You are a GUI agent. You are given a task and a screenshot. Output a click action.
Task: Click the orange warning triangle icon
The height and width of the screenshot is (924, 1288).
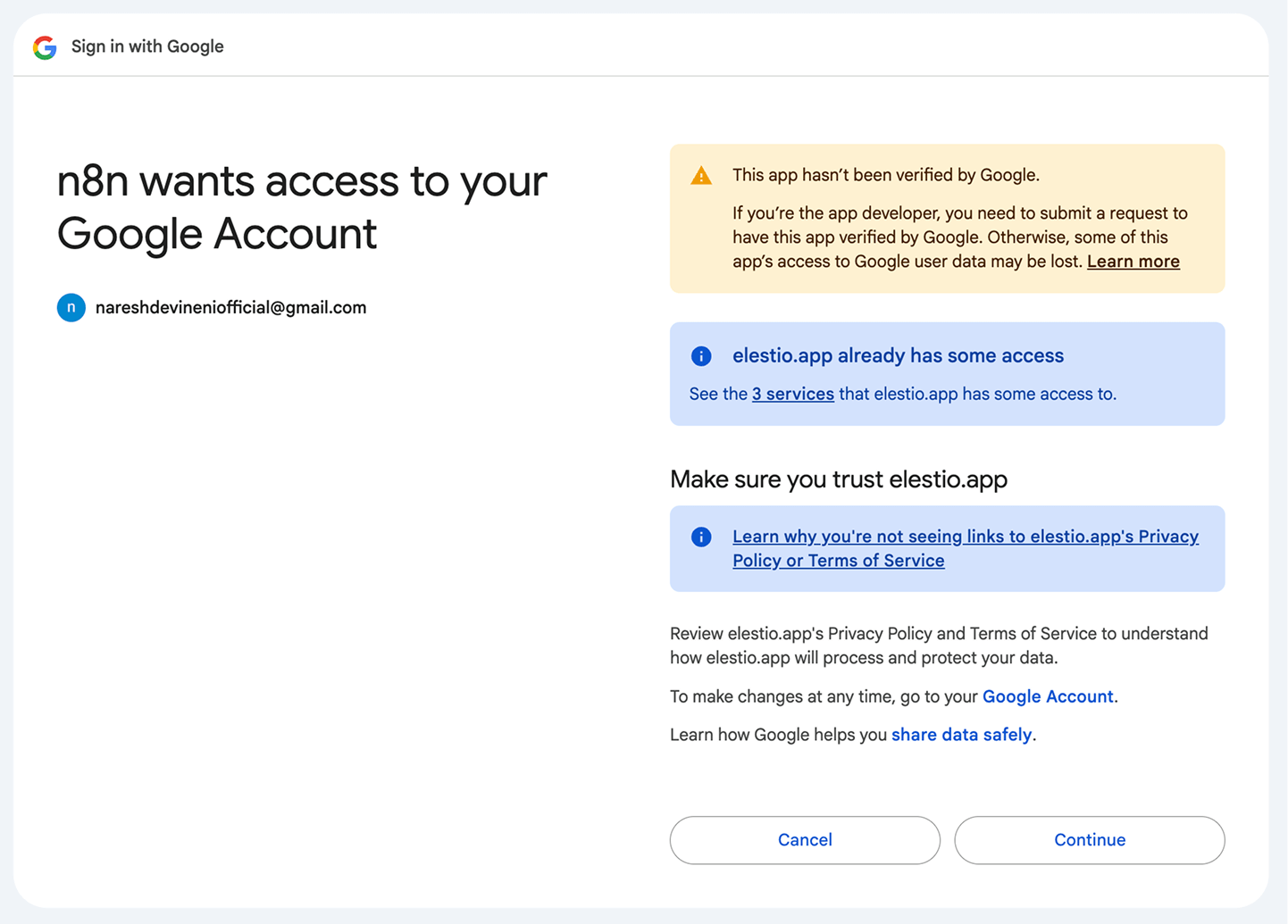(701, 176)
